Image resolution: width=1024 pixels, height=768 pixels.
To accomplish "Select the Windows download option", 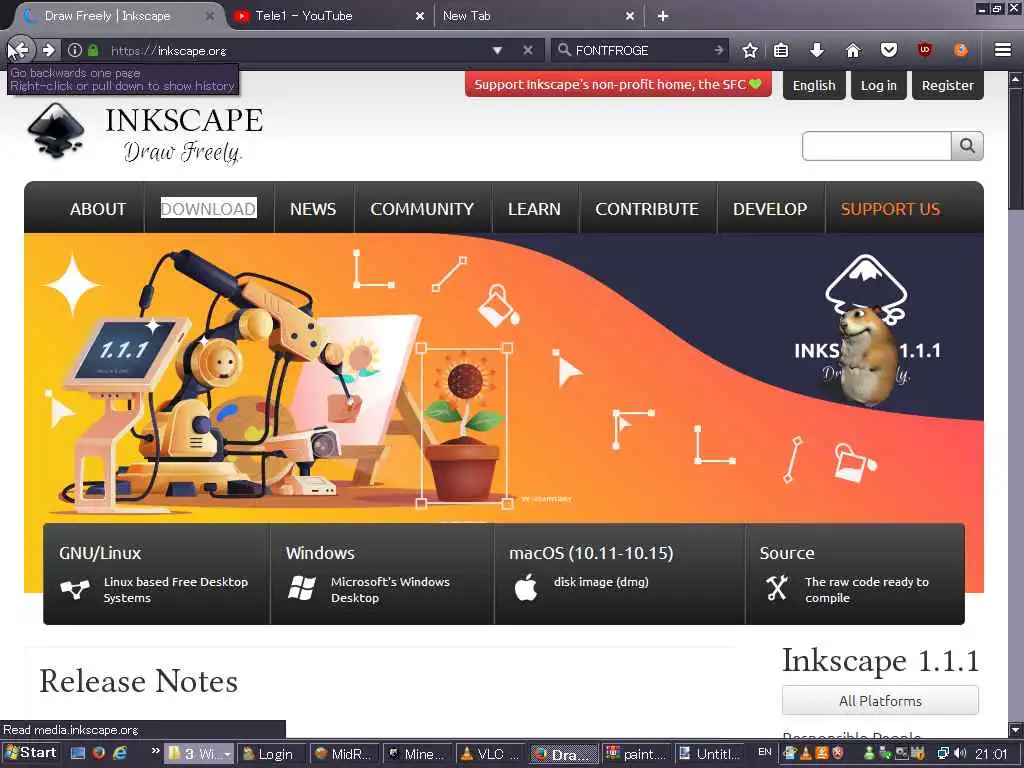I will click(x=382, y=574).
